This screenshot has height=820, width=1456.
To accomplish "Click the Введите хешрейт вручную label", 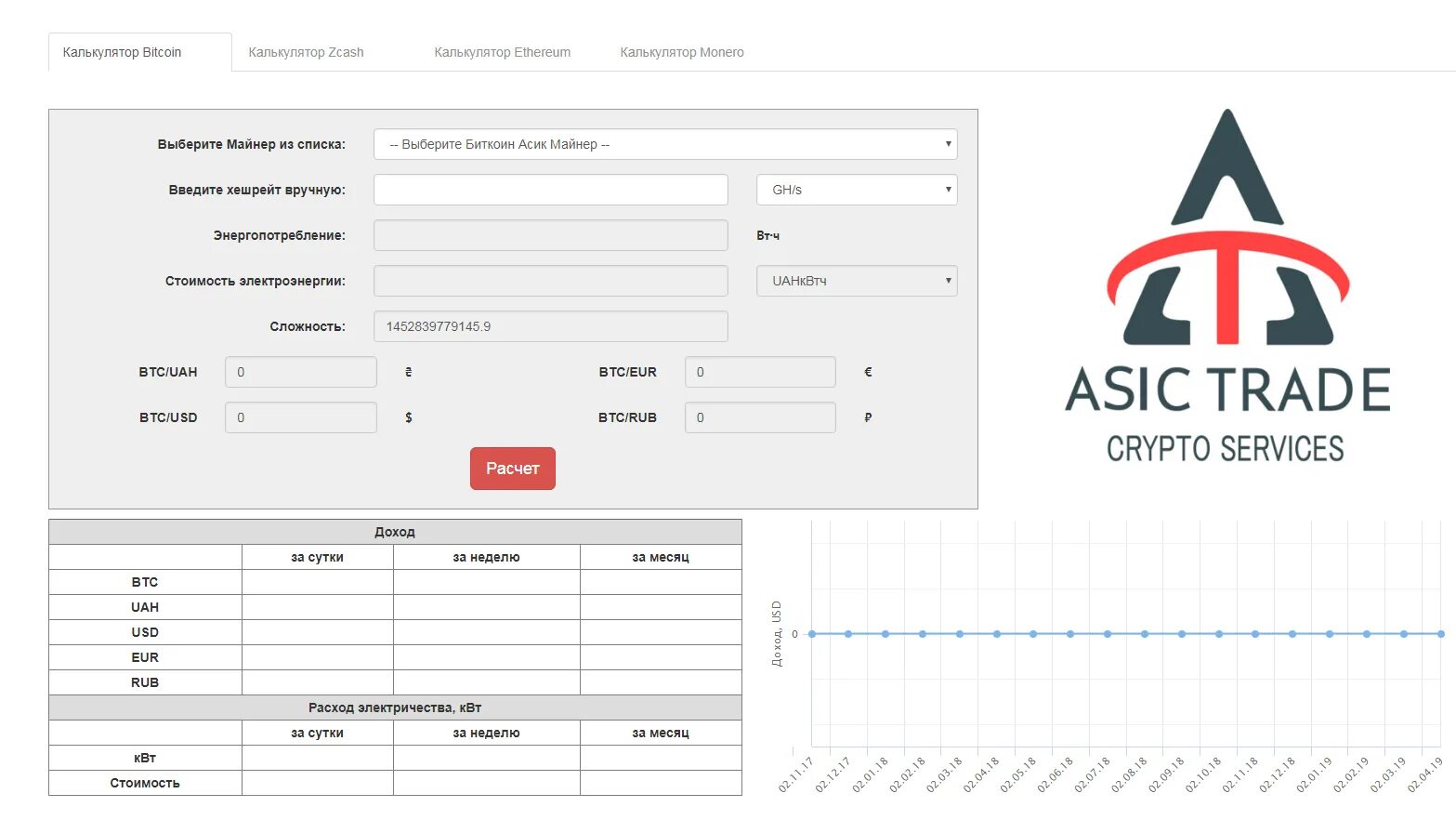I will [x=256, y=190].
